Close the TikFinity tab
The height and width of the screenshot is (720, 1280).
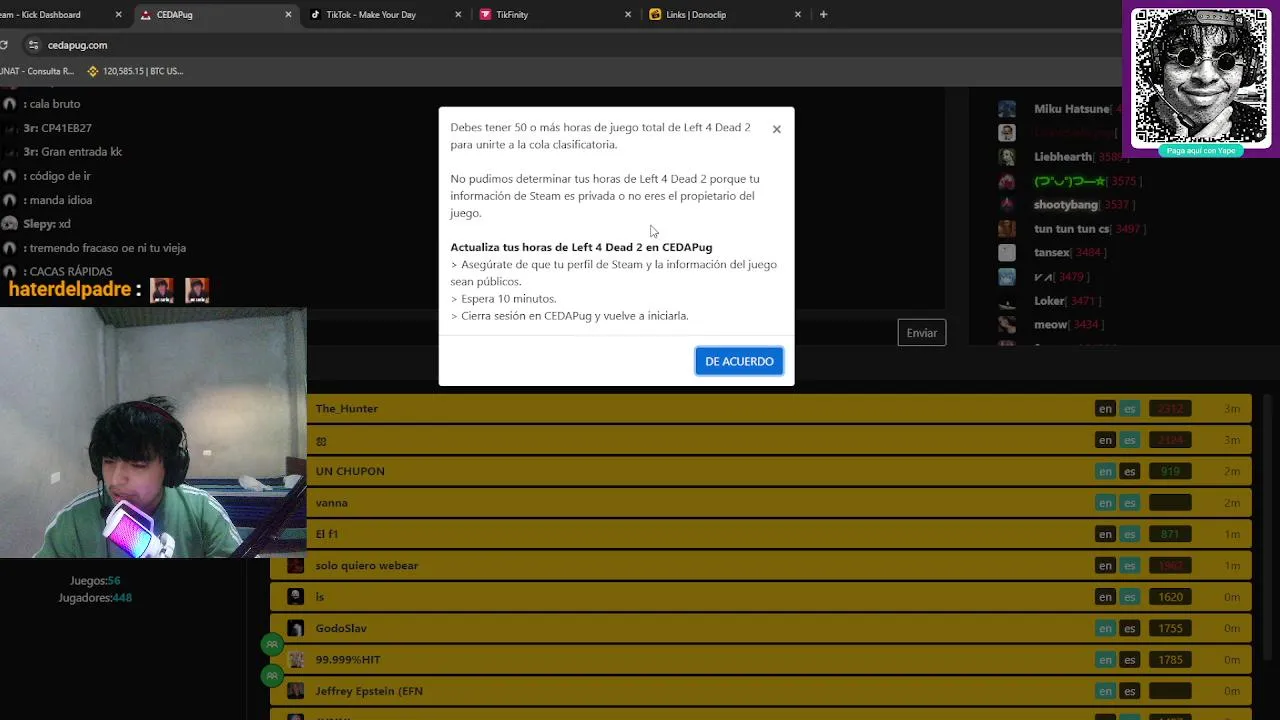(628, 15)
